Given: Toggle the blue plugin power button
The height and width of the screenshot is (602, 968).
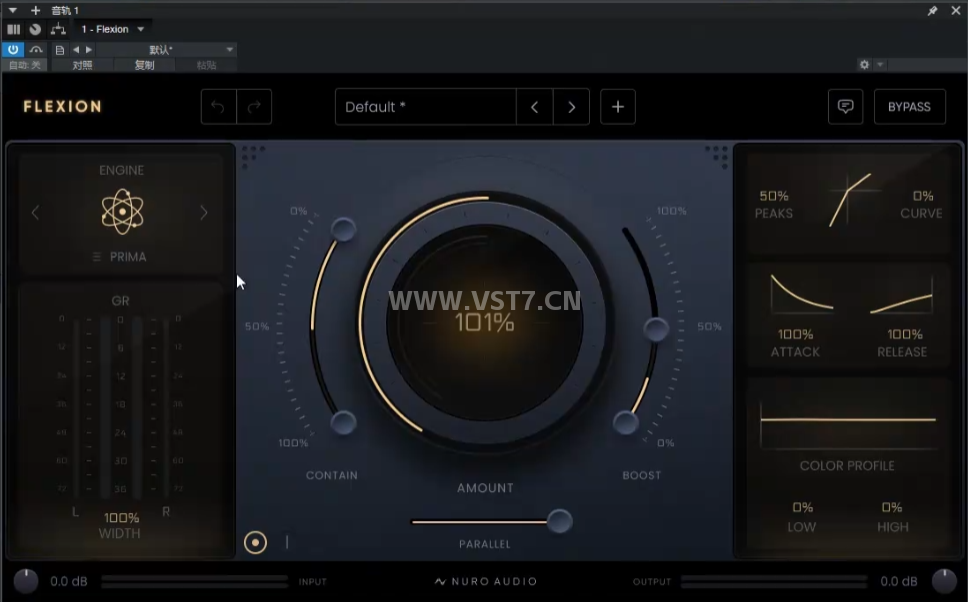Looking at the screenshot, I should [x=13, y=49].
